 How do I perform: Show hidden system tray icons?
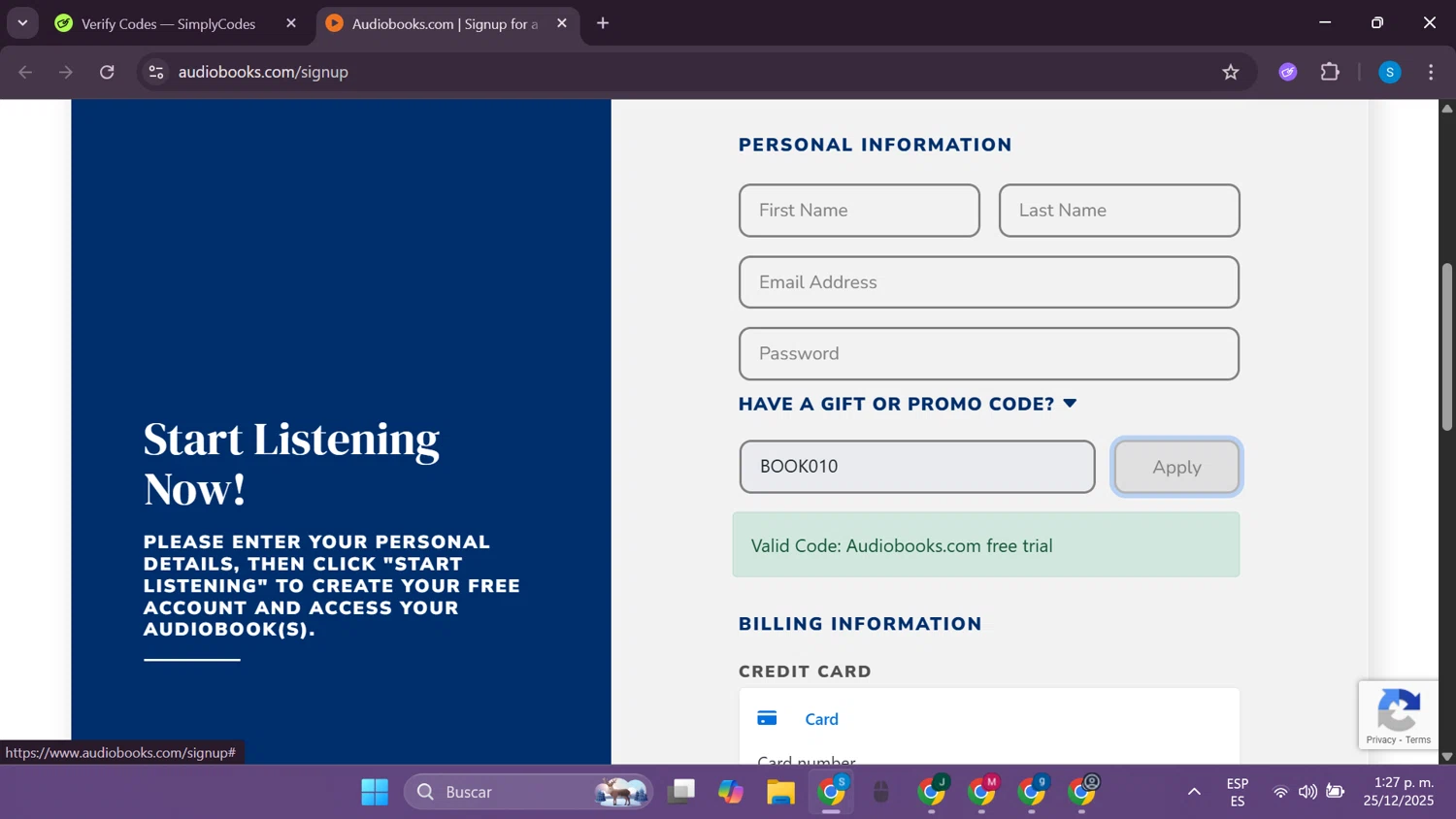click(x=1194, y=792)
